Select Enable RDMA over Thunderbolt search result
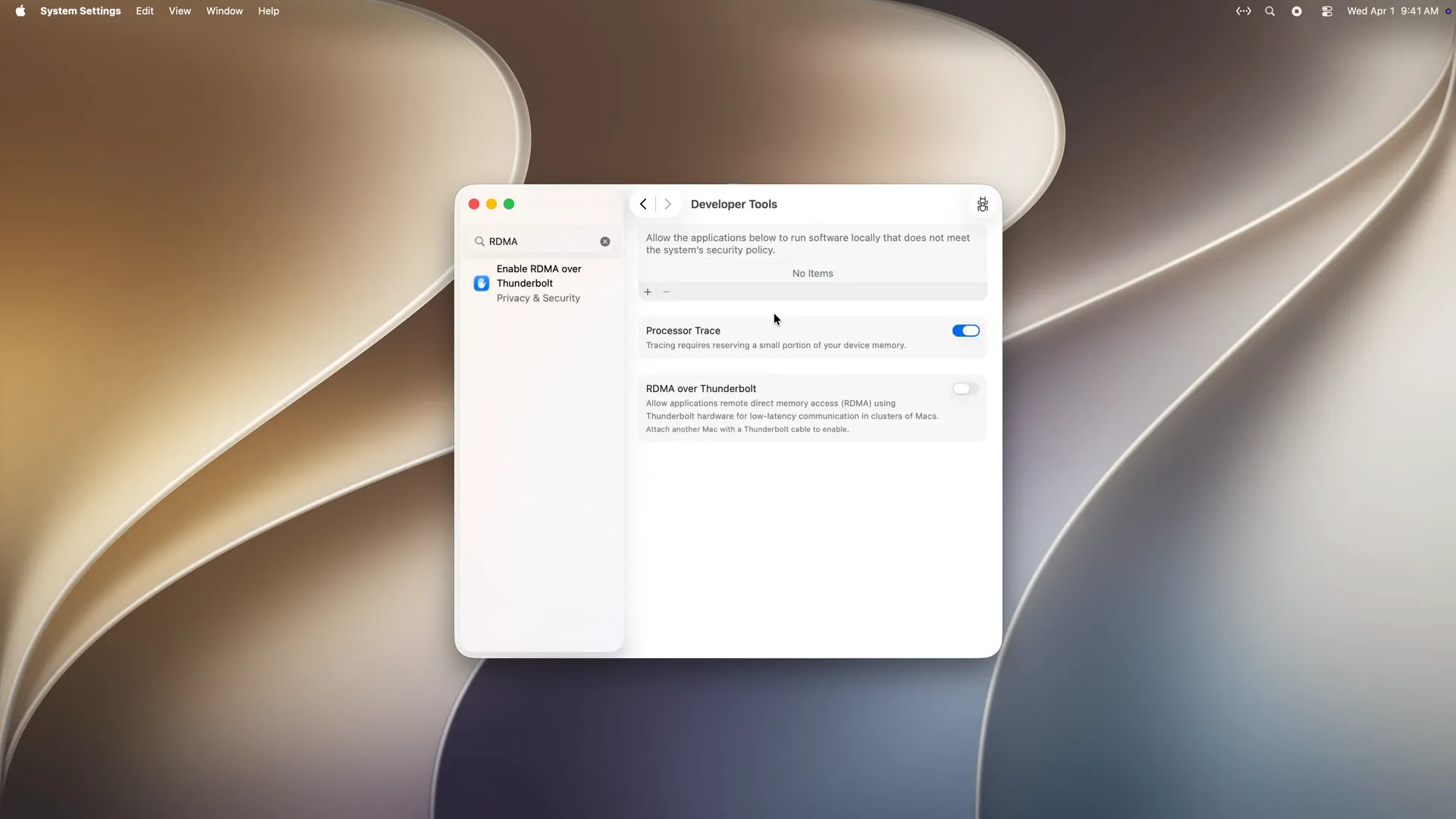This screenshot has height=819, width=1456. pos(541,283)
